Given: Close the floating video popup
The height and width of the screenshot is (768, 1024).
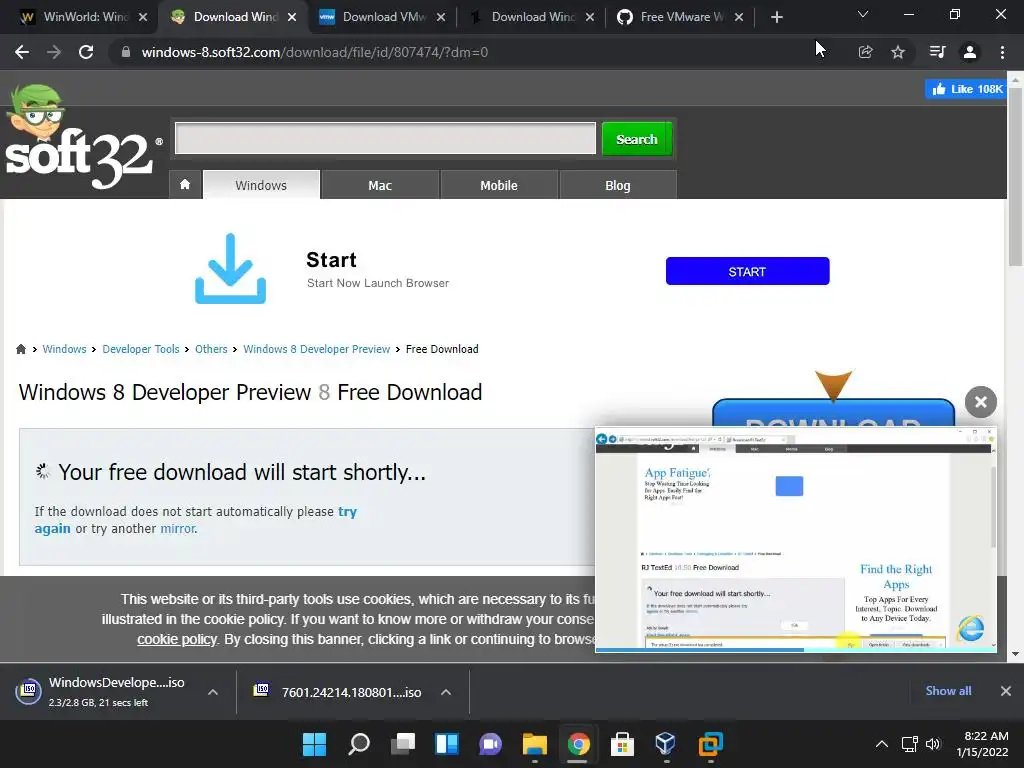Looking at the screenshot, I should tap(980, 402).
